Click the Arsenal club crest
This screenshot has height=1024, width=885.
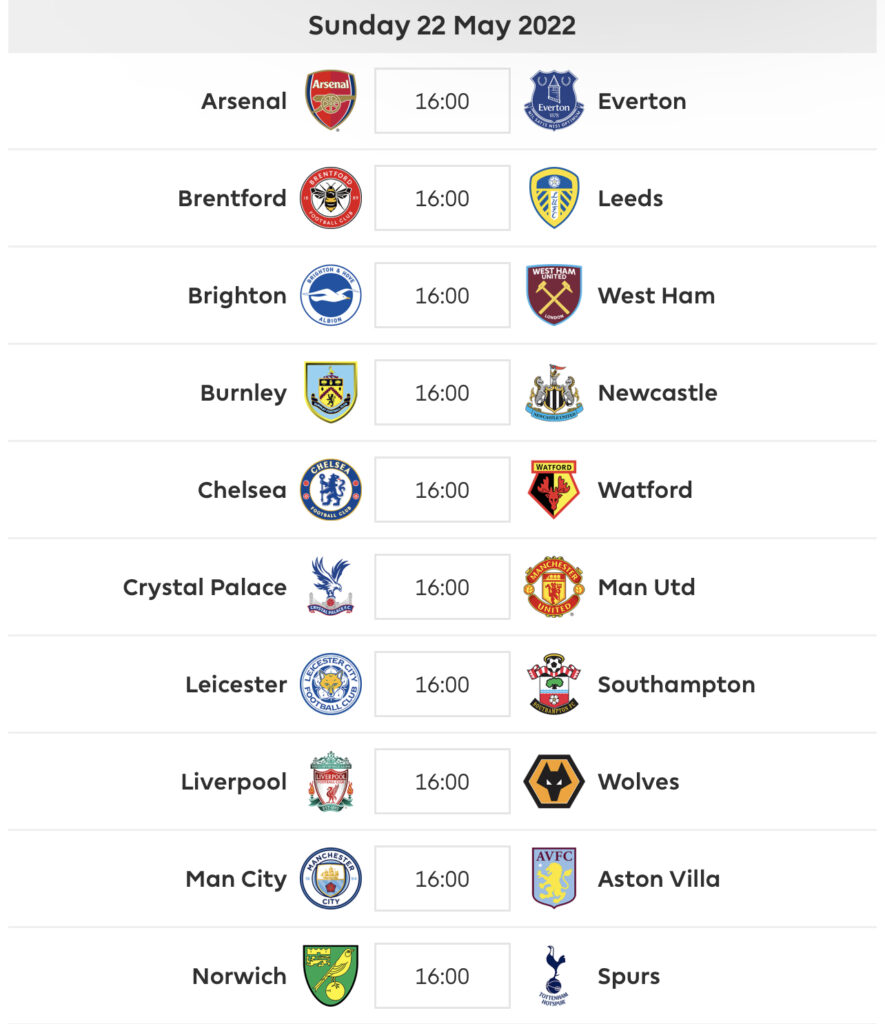click(331, 101)
